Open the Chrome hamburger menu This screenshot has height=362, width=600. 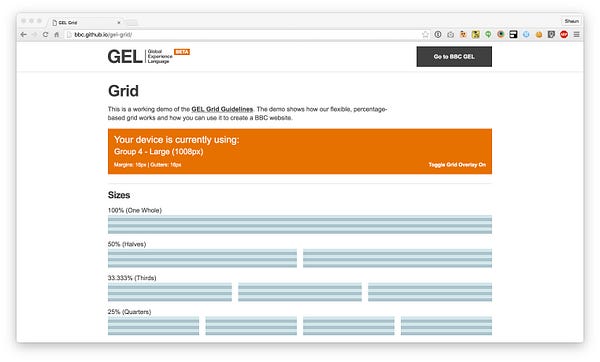576,34
